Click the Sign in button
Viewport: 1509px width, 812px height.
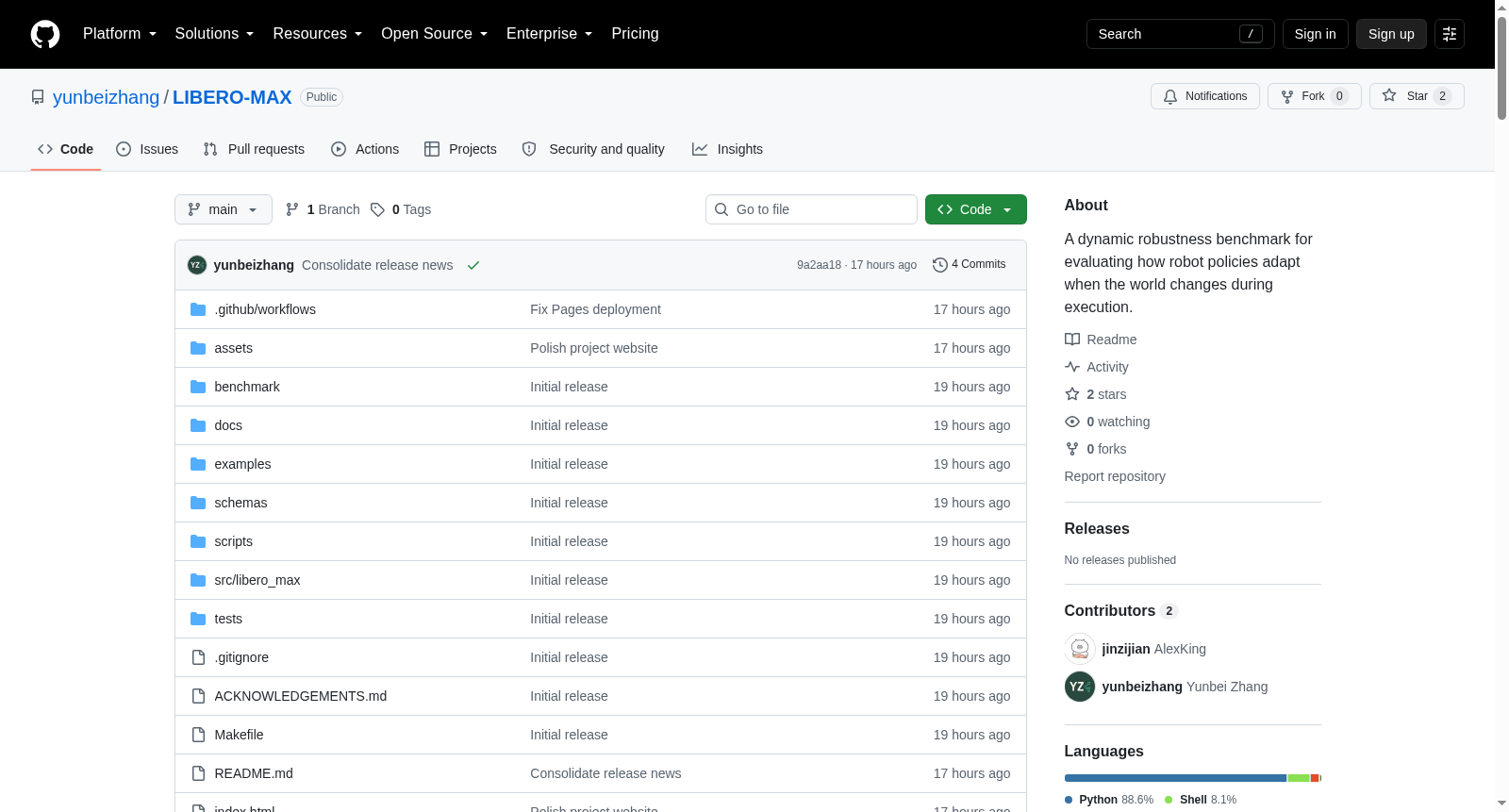(x=1316, y=34)
